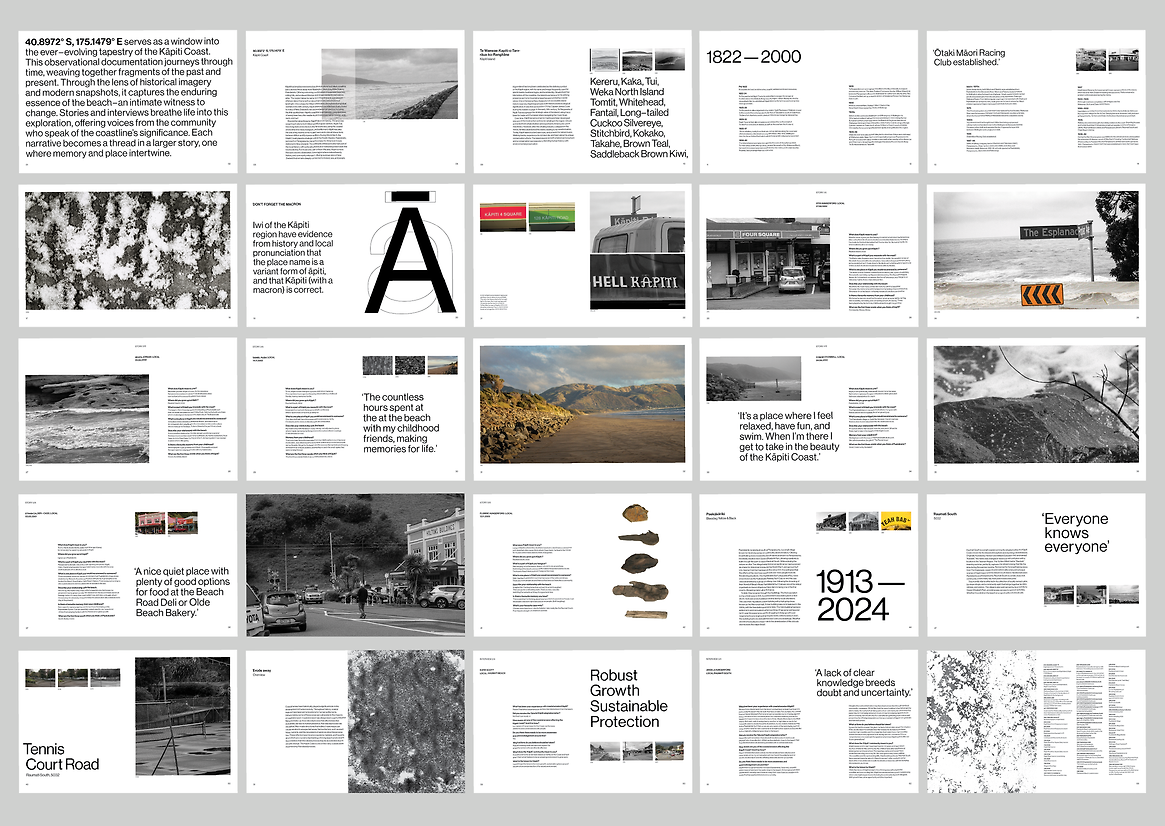
Task: Select the '1913 — 2024' heading
Action: (852, 595)
